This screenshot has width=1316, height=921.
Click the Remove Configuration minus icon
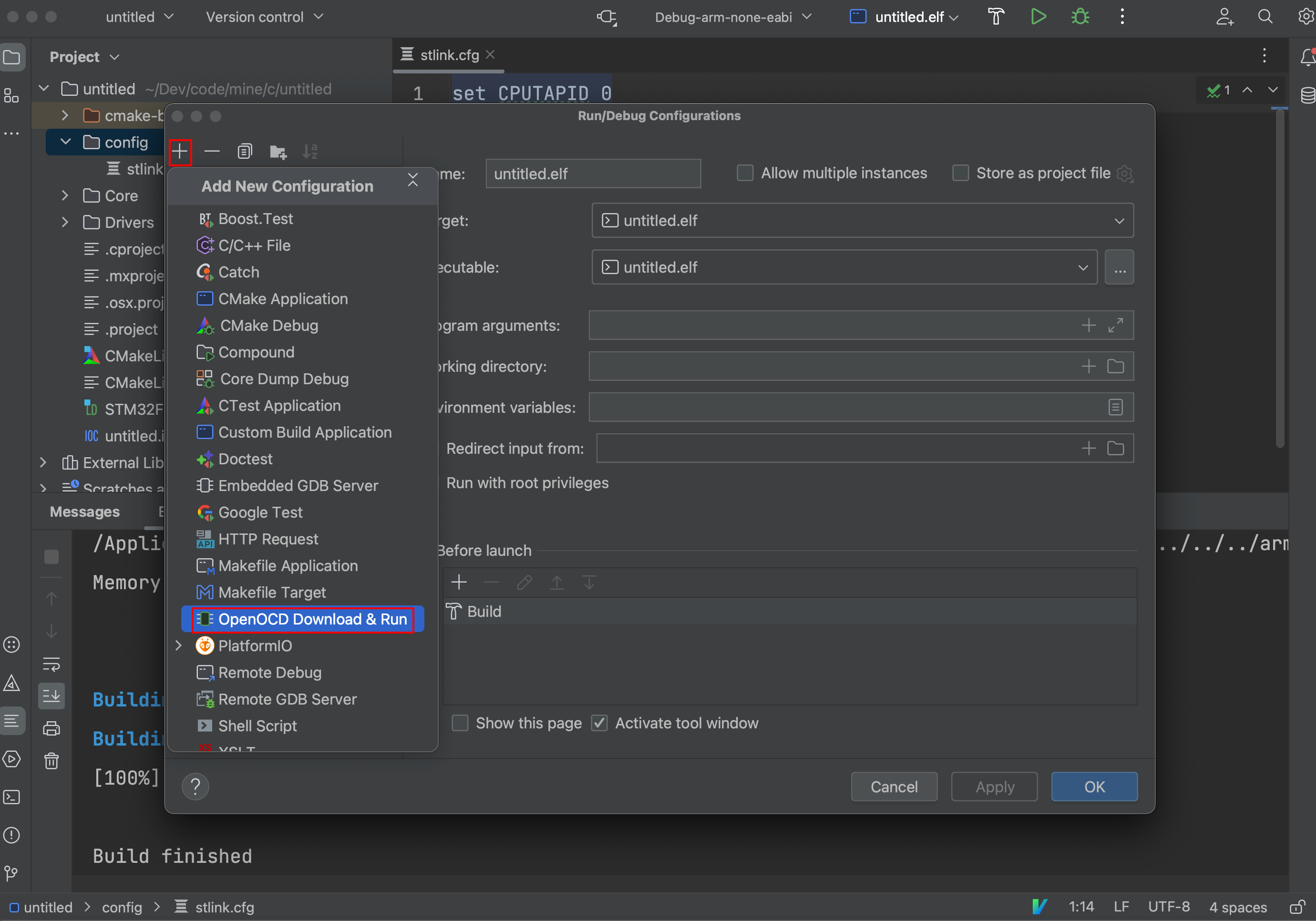point(212,152)
